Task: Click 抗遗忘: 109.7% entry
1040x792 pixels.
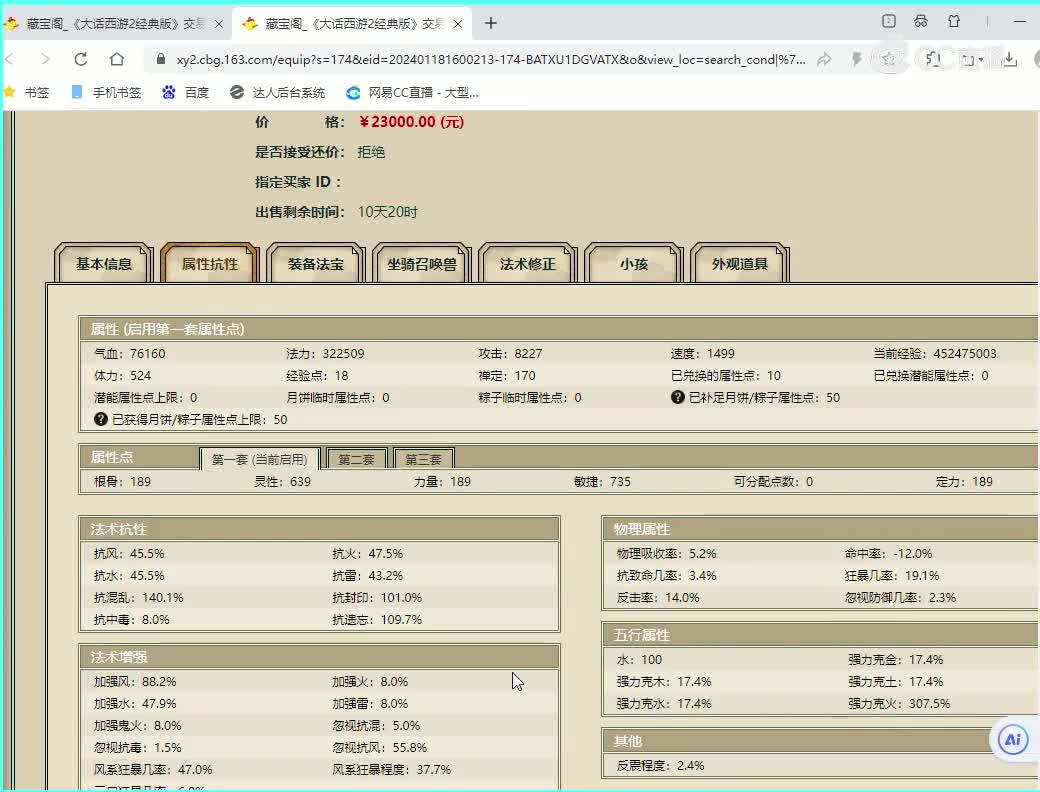Action: (377, 620)
